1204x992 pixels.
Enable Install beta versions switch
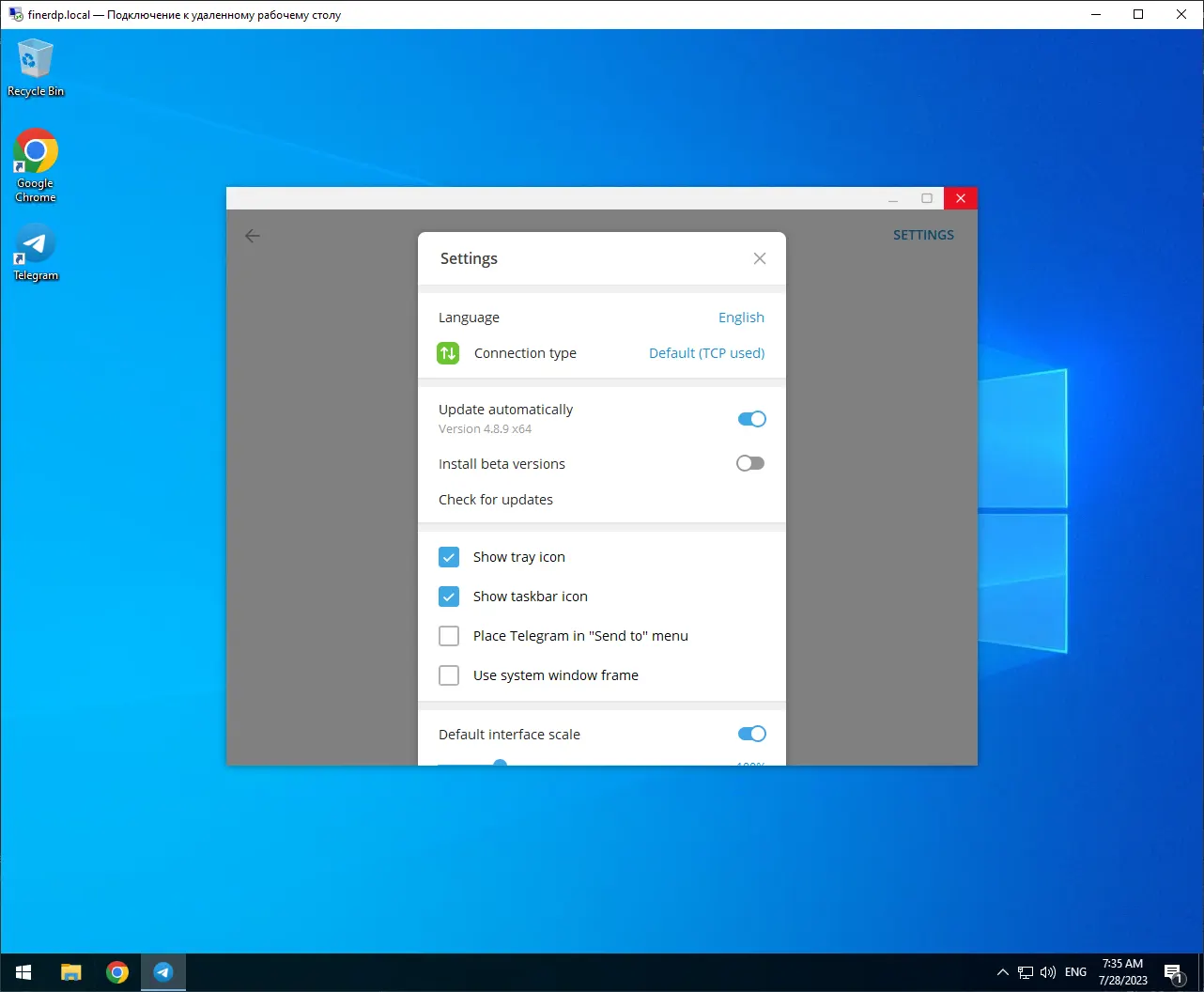pyautogui.click(x=750, y=463)
